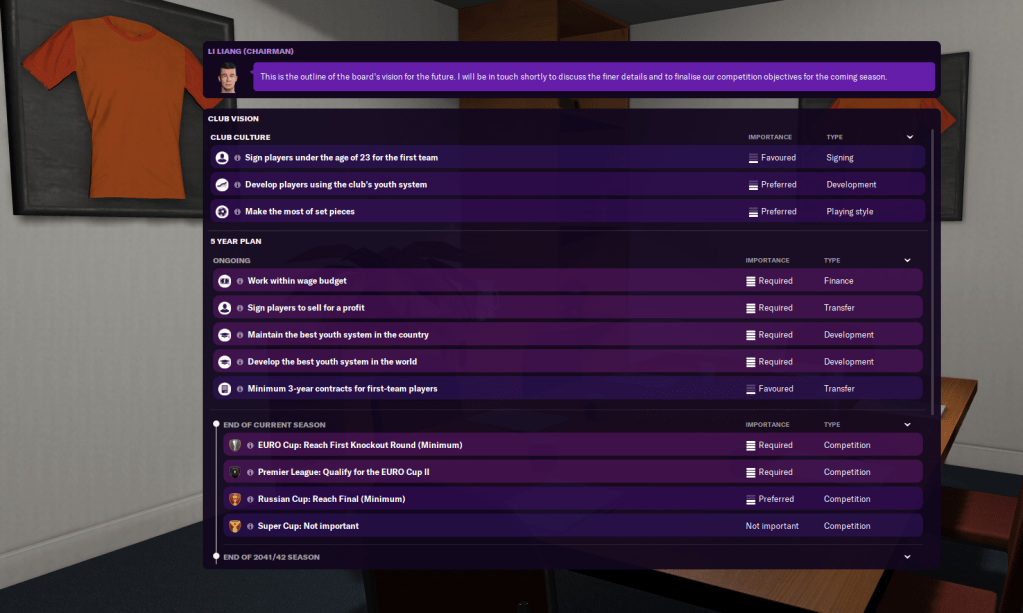Click the End of Current Season timeline marker
Viewport: 1023px width, 613px height.
[216, 424]
